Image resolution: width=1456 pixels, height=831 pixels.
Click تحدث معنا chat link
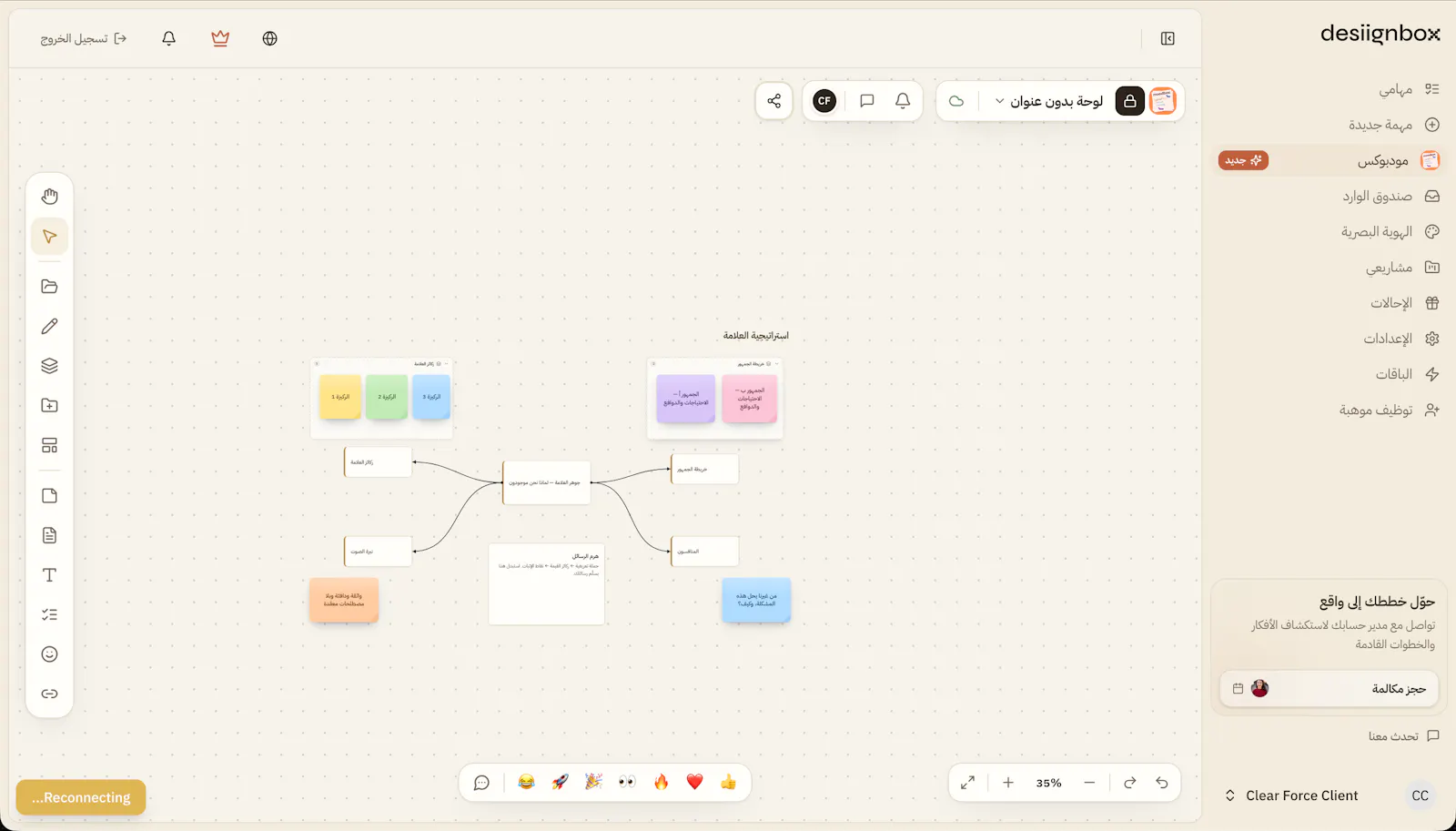coord(1403,735)
